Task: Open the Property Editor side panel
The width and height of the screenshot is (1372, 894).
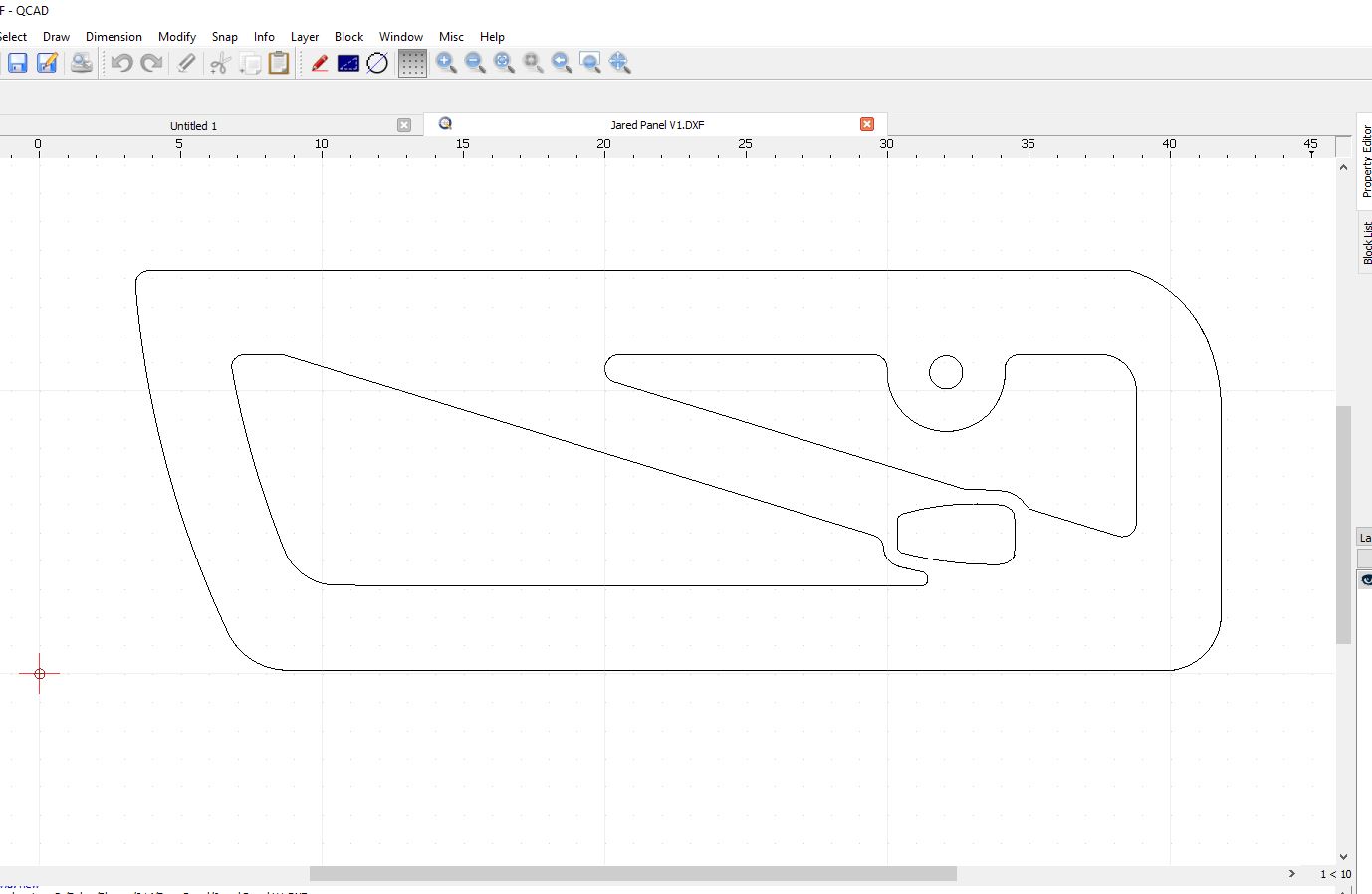Action: [x=1366, y=161]
